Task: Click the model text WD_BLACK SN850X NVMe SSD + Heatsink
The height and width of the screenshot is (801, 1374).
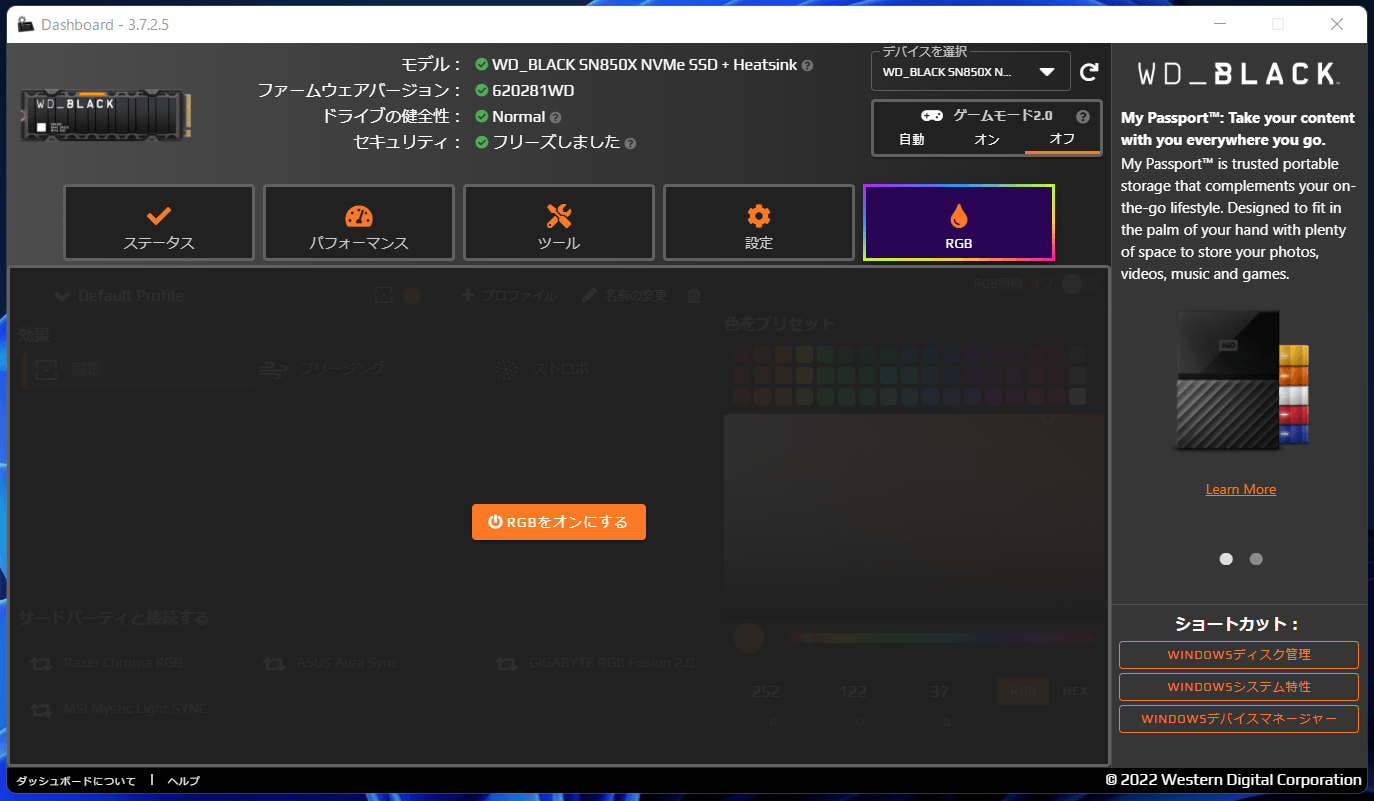Action: (645, 65)
